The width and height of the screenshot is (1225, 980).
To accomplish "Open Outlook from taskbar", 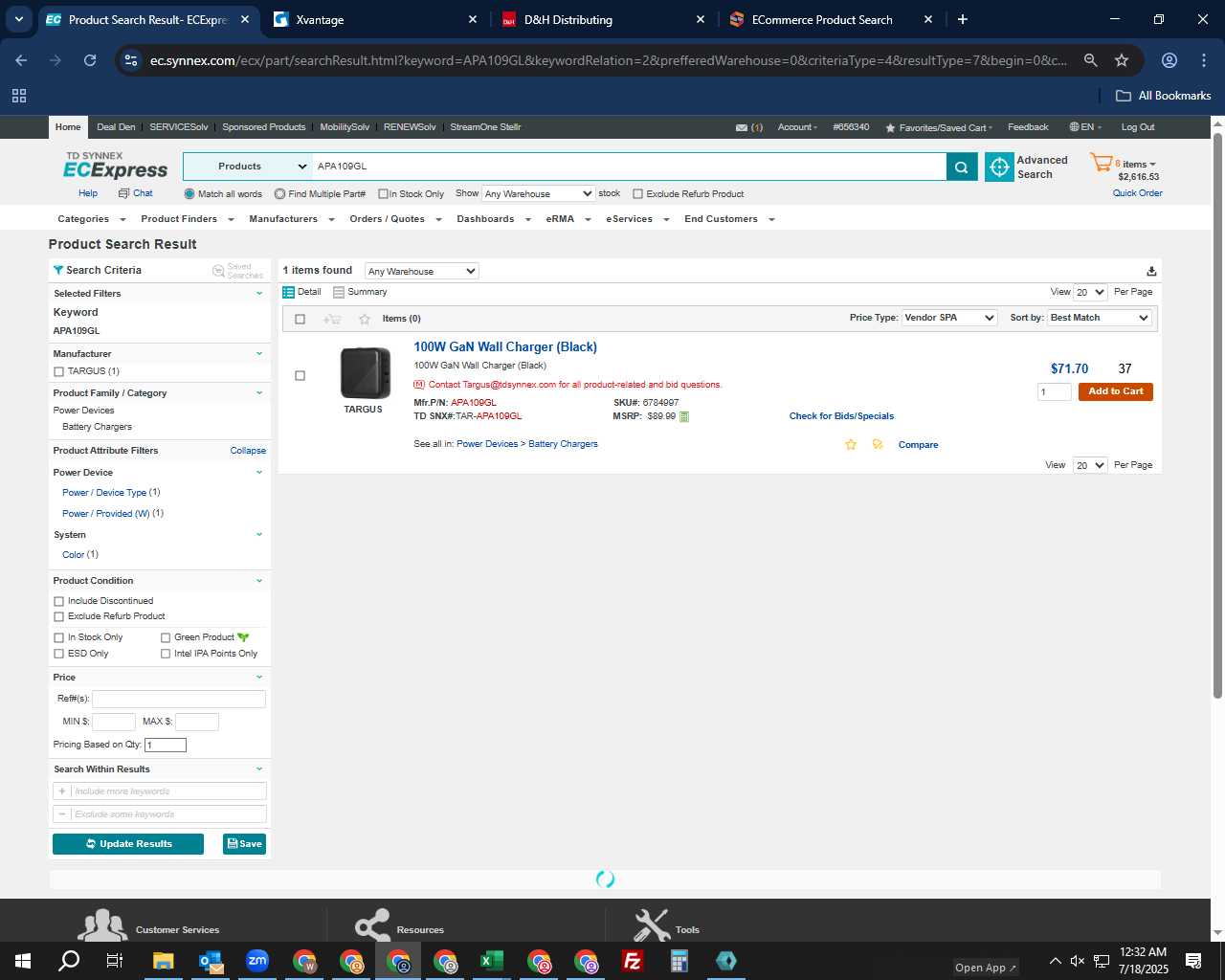I will coord(211,961).
